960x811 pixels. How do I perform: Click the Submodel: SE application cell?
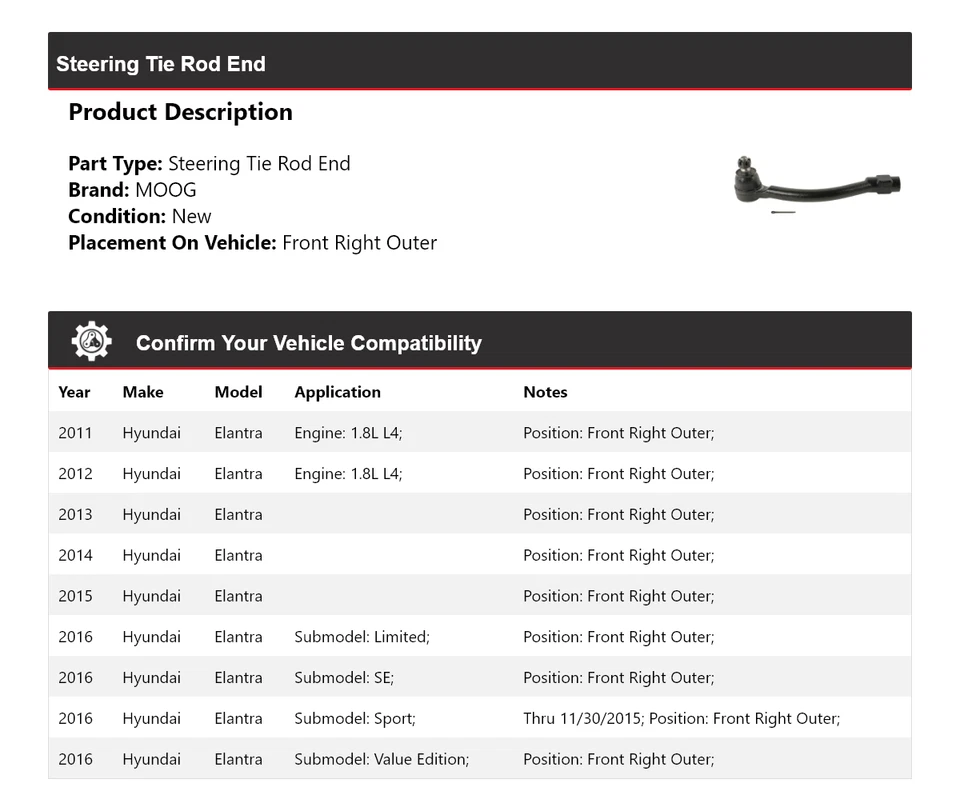click(344, 678)
